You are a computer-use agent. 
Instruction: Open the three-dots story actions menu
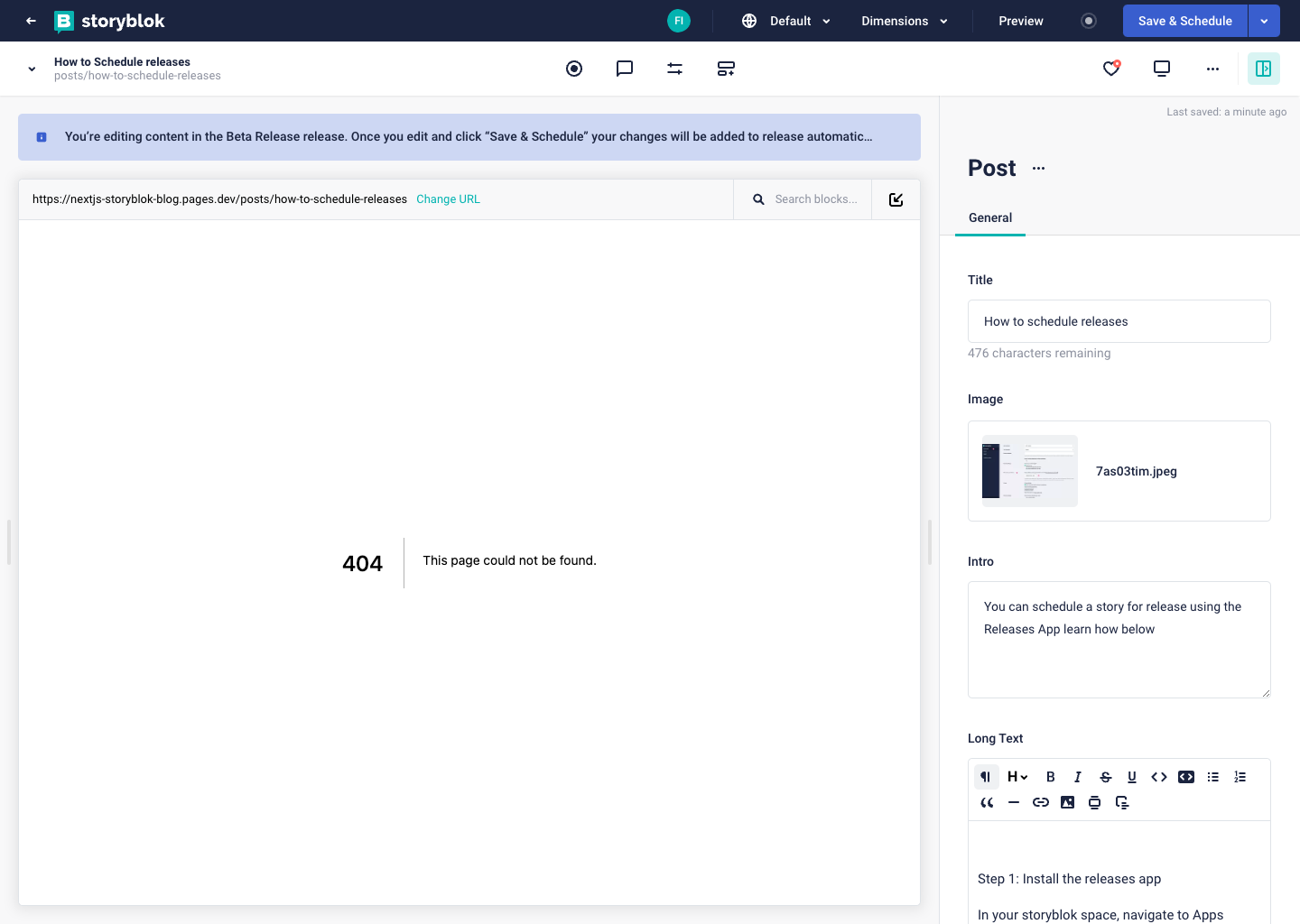[1212, 69]
